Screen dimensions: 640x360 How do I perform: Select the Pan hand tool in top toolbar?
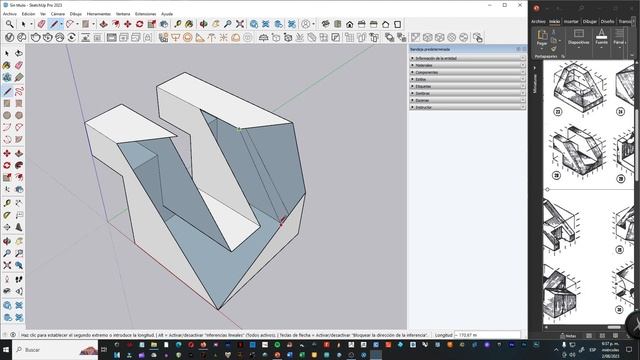coord(216,24)
